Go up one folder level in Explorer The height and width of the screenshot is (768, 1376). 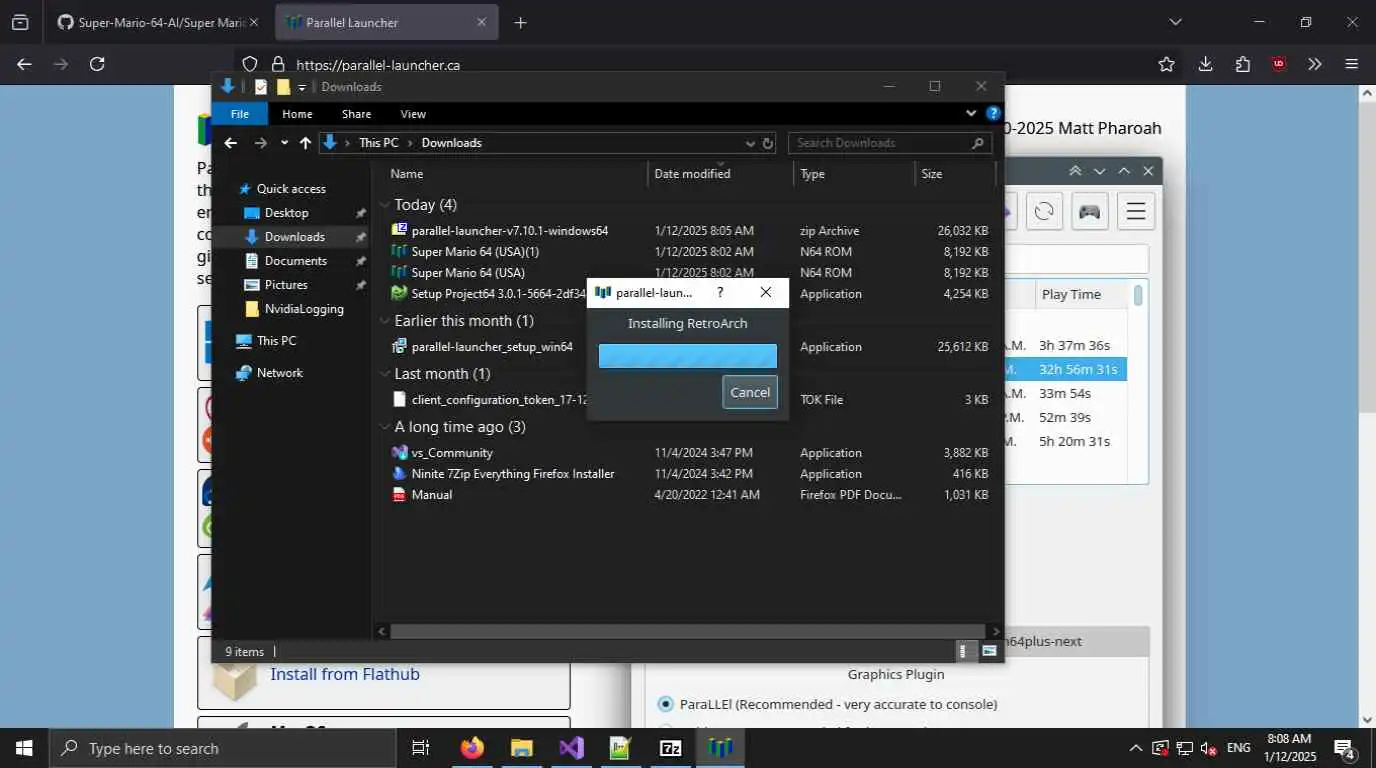tap(305, 143)
